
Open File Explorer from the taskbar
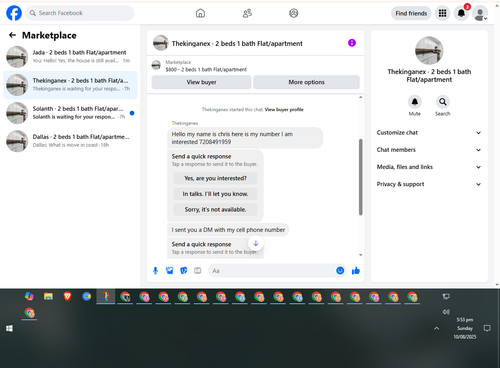point(48,296)
